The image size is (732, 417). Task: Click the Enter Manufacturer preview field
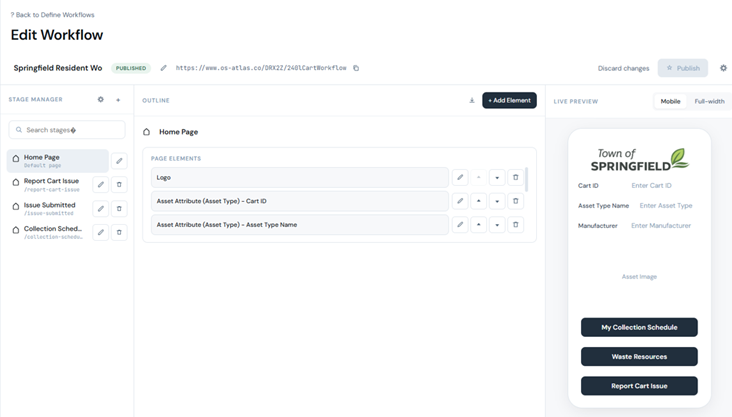pos(661,226)
